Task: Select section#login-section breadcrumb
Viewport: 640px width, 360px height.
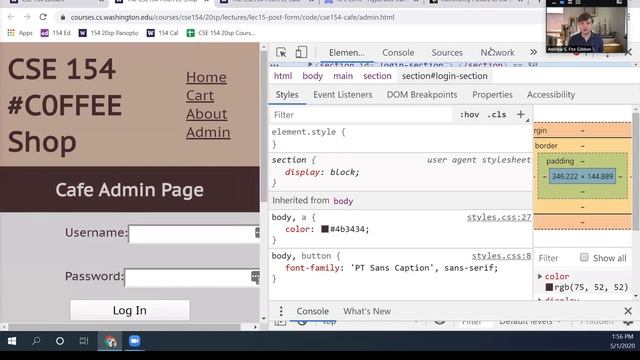Action: click(x=444, y=76)
